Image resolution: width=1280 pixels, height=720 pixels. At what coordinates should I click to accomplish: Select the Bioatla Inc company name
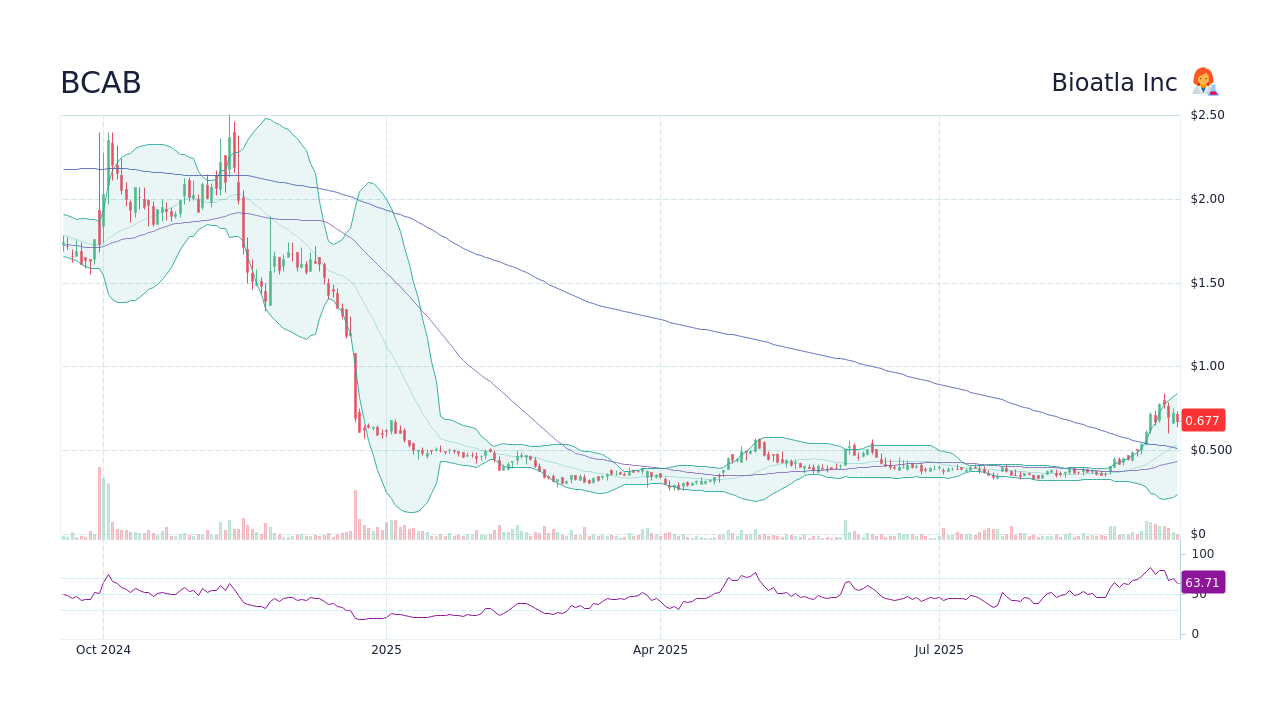[x=1115, y=82]
